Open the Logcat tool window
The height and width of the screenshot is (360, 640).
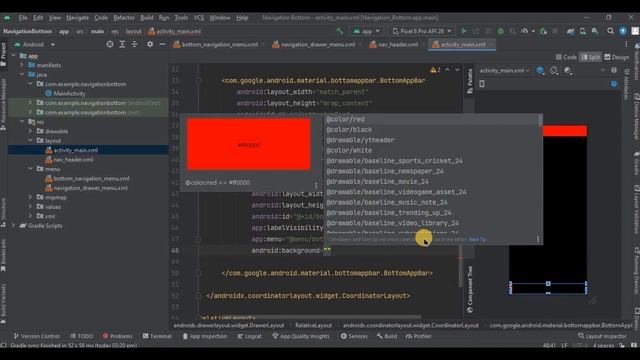[x=249, y=336]
